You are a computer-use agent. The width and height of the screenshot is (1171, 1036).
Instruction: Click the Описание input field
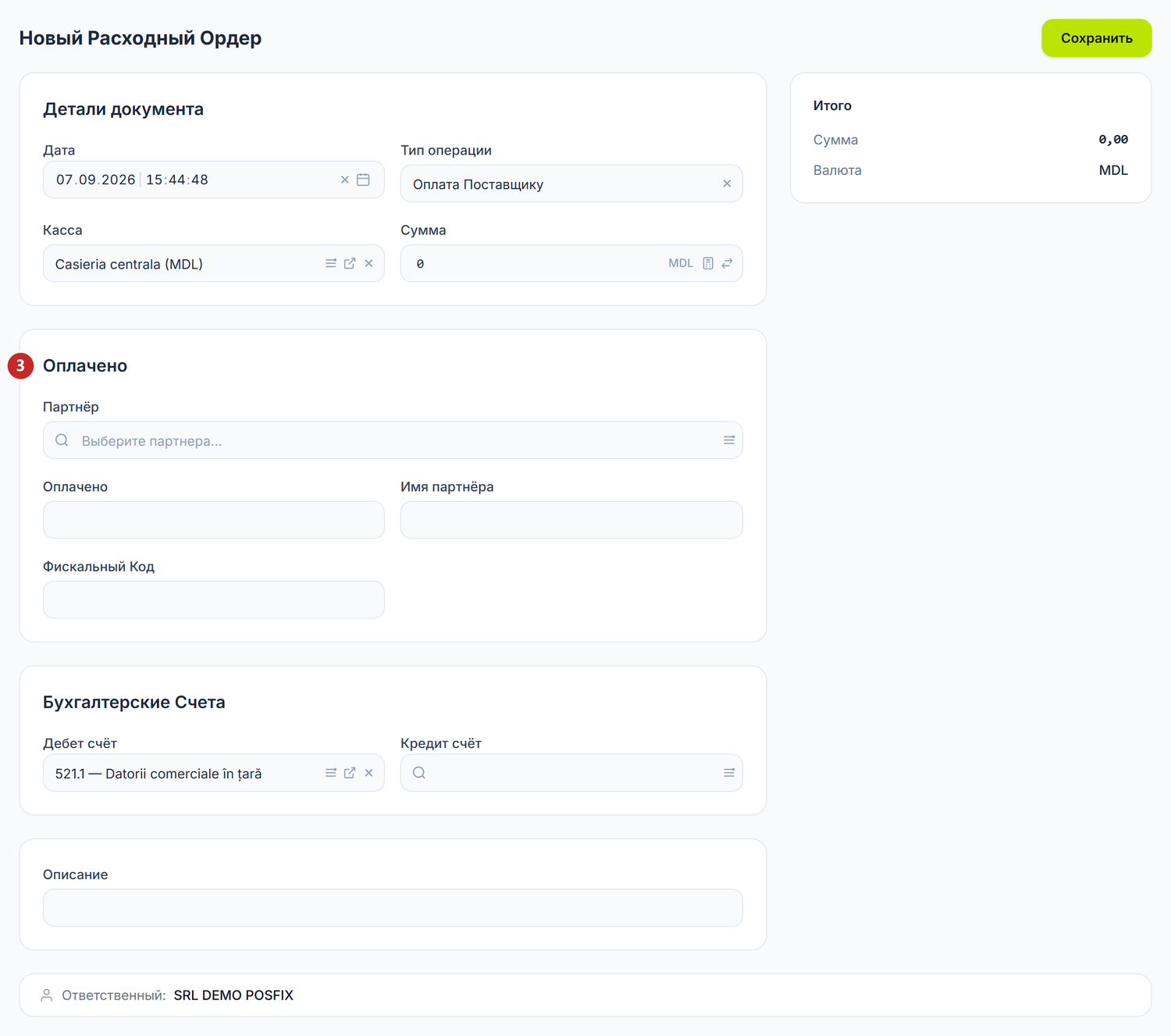point(393,908)
